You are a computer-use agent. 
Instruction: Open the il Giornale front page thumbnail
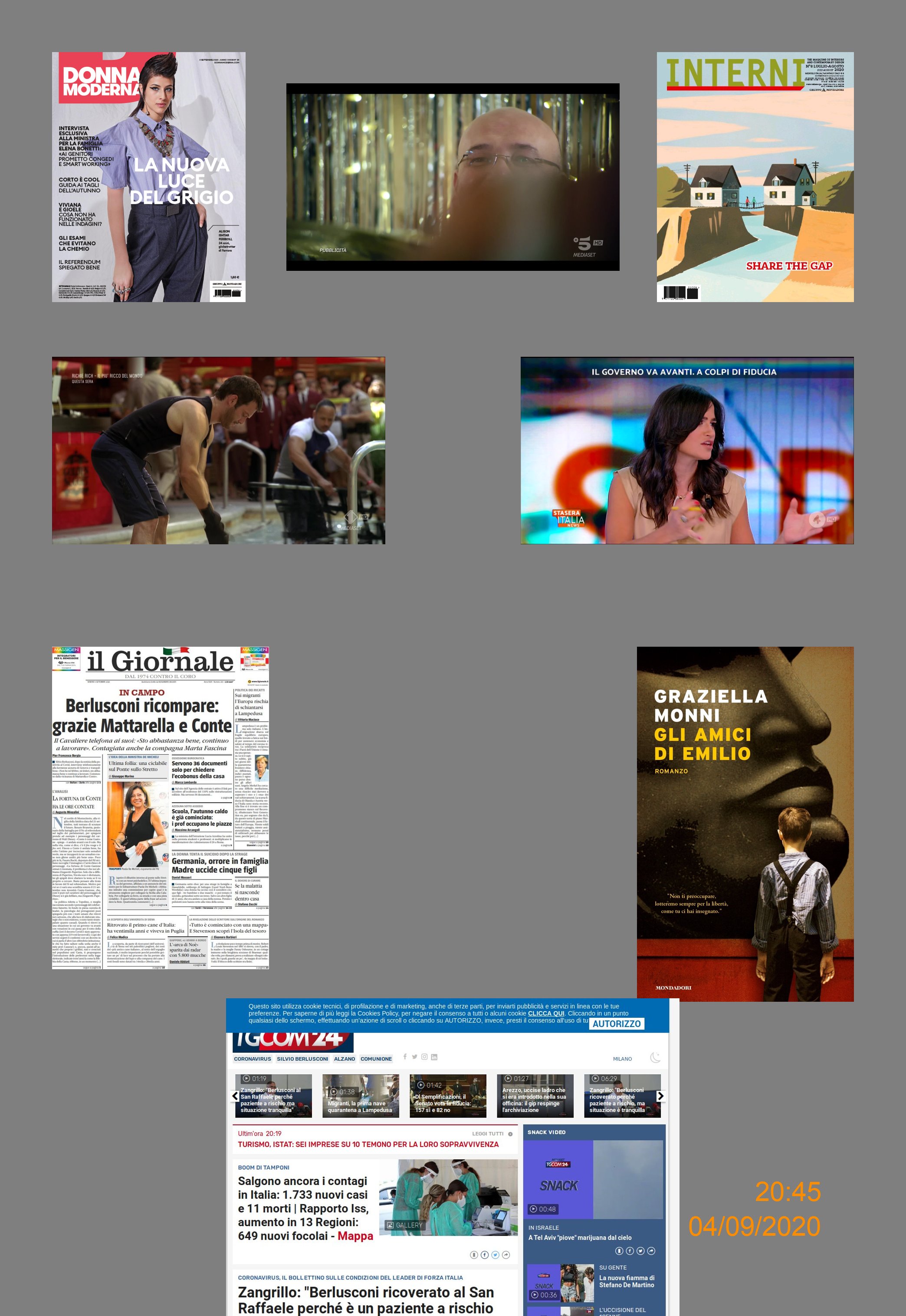coord(160,807)
